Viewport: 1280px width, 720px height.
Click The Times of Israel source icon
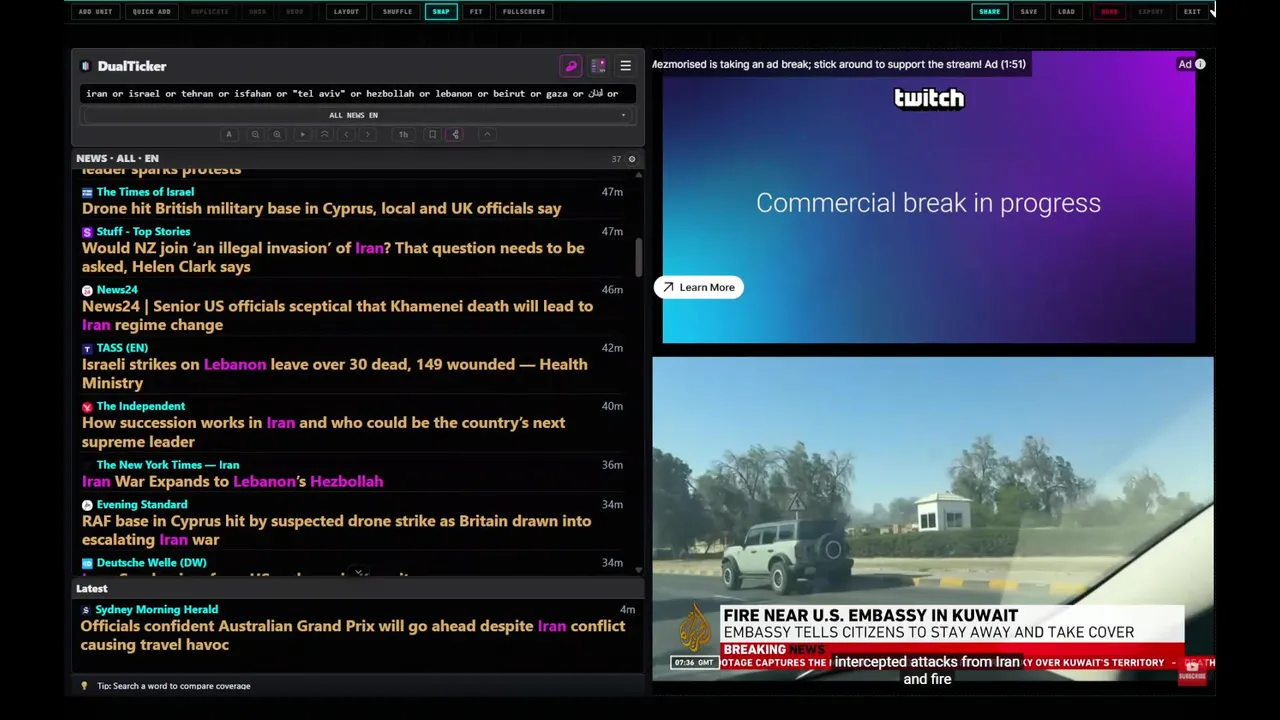point(87,192)
